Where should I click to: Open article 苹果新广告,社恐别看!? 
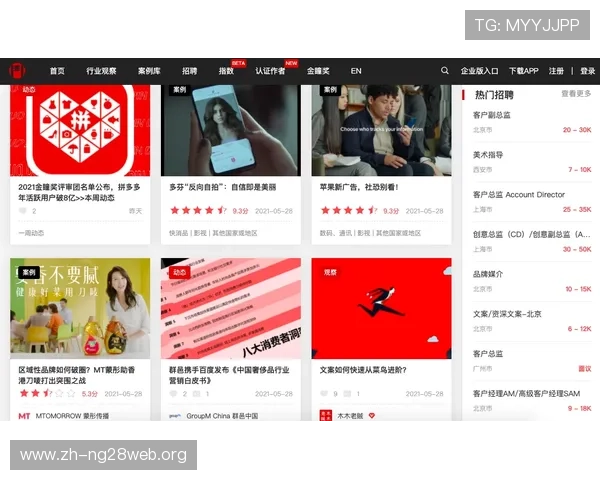[359, 187]
